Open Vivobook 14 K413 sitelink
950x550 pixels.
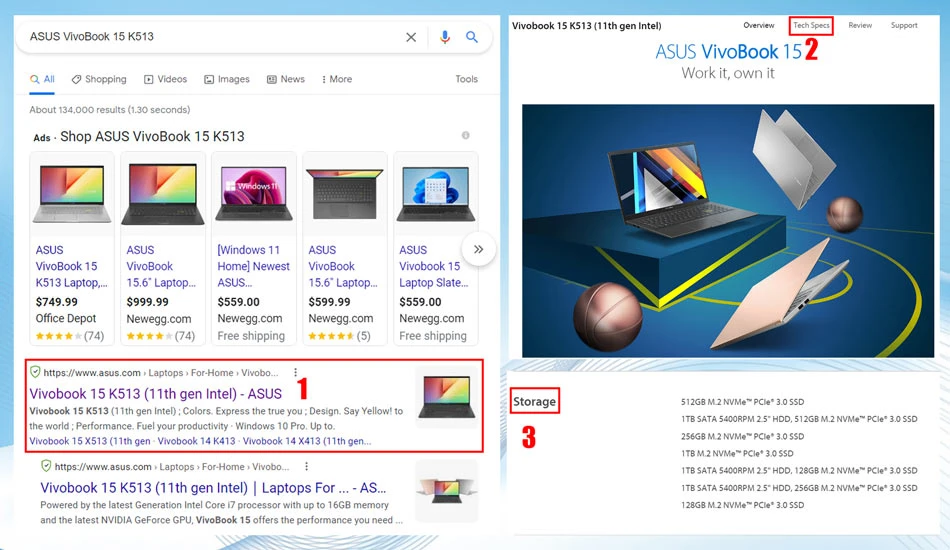196,441
